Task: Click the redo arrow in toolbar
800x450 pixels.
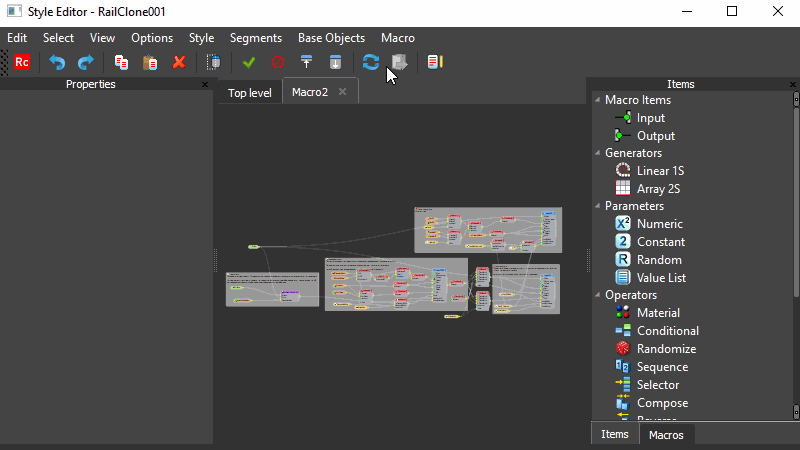Action: (85, 62)
